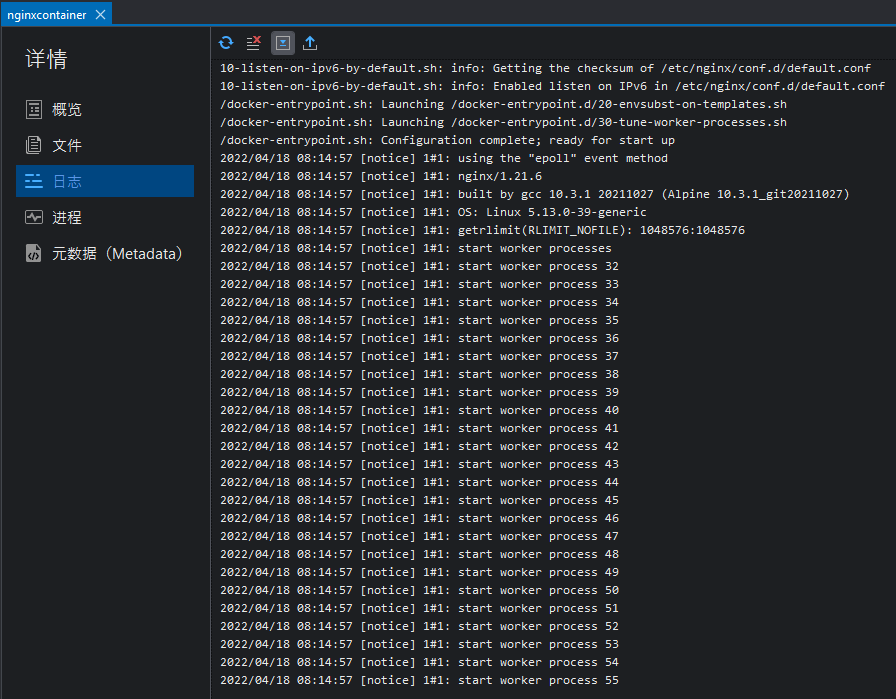Viewport: 896px width, 699px height.
Task: Click the 详情 details heading
Action: point(46,59)
